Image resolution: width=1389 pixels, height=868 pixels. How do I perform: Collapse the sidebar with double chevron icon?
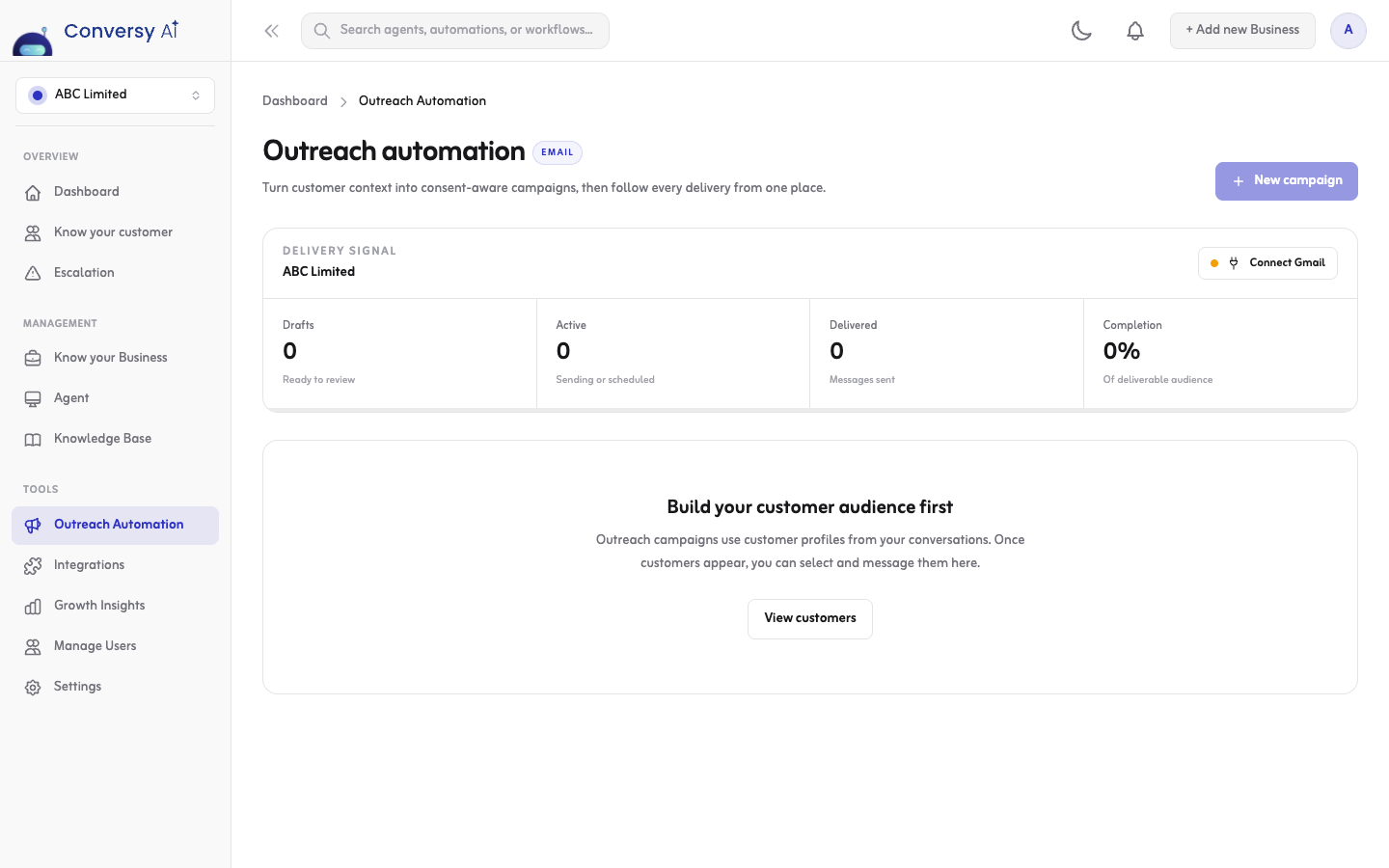[x=272, y=31]
